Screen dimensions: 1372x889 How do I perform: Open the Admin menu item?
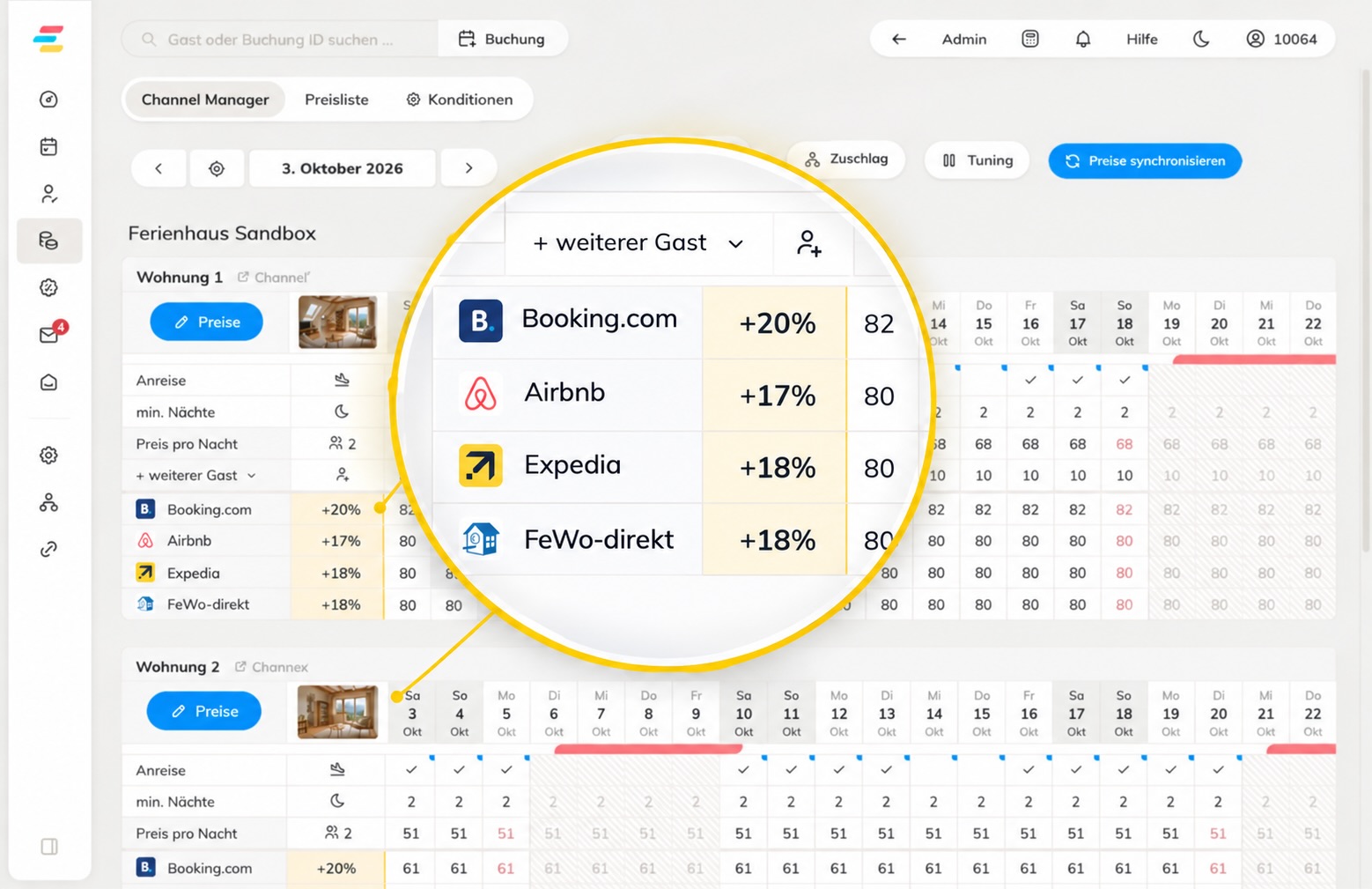(x=964, y=39)
